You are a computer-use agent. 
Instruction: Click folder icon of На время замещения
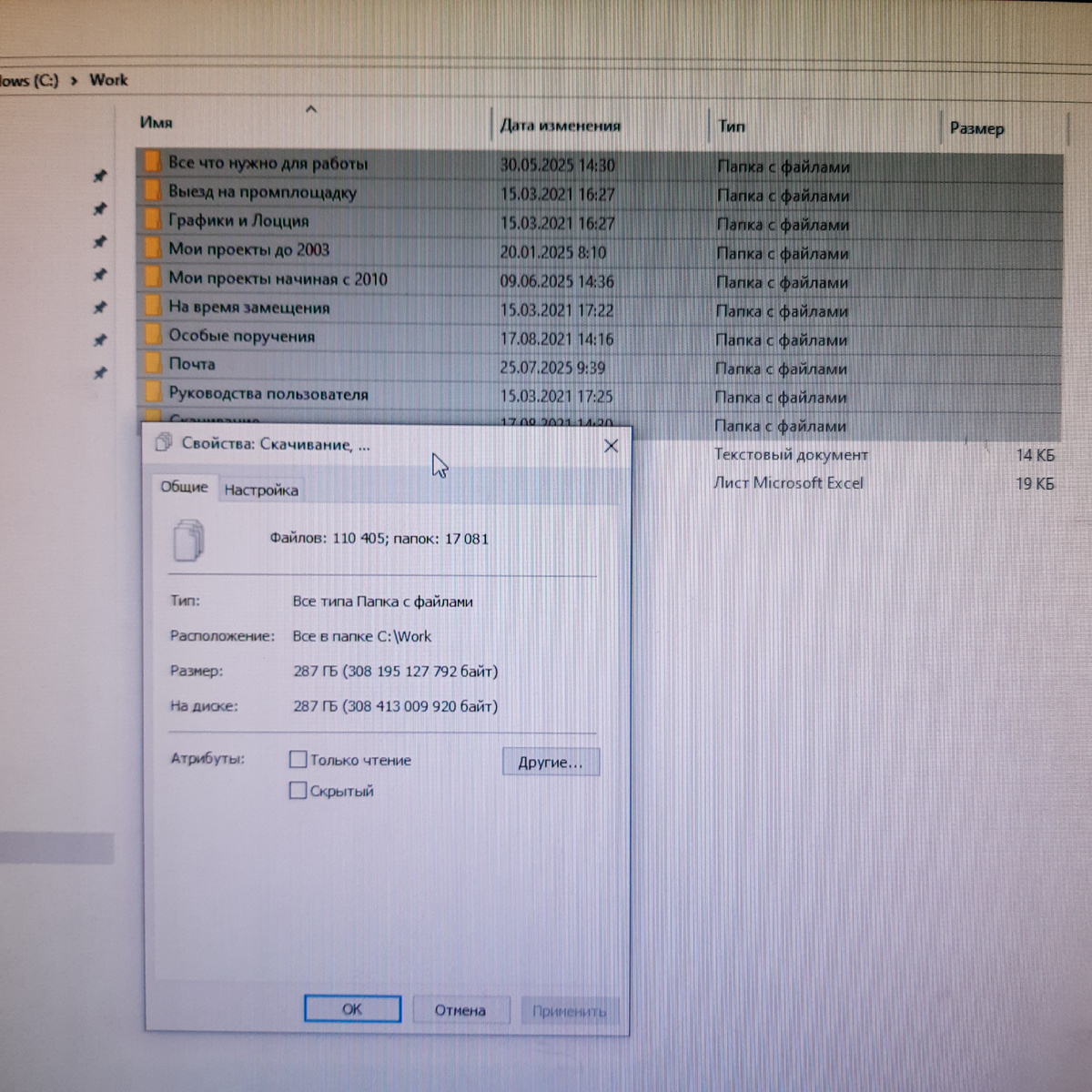coord(151,307)
